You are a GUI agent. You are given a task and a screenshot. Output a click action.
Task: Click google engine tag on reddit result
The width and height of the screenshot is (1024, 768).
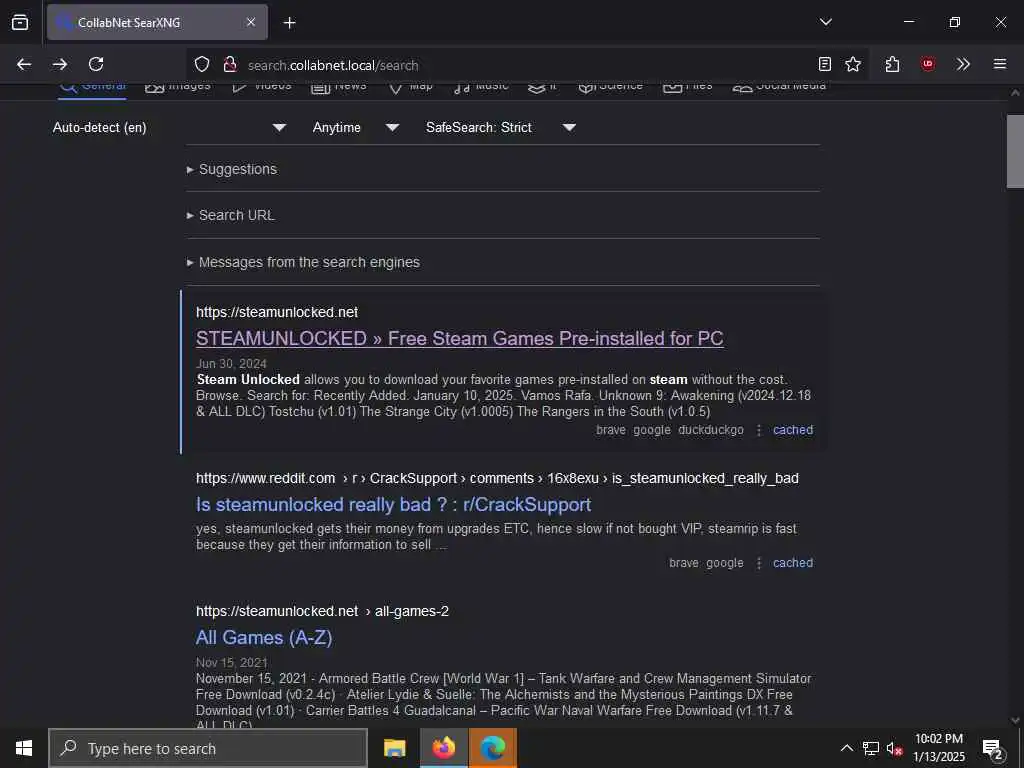click(725, 563)
